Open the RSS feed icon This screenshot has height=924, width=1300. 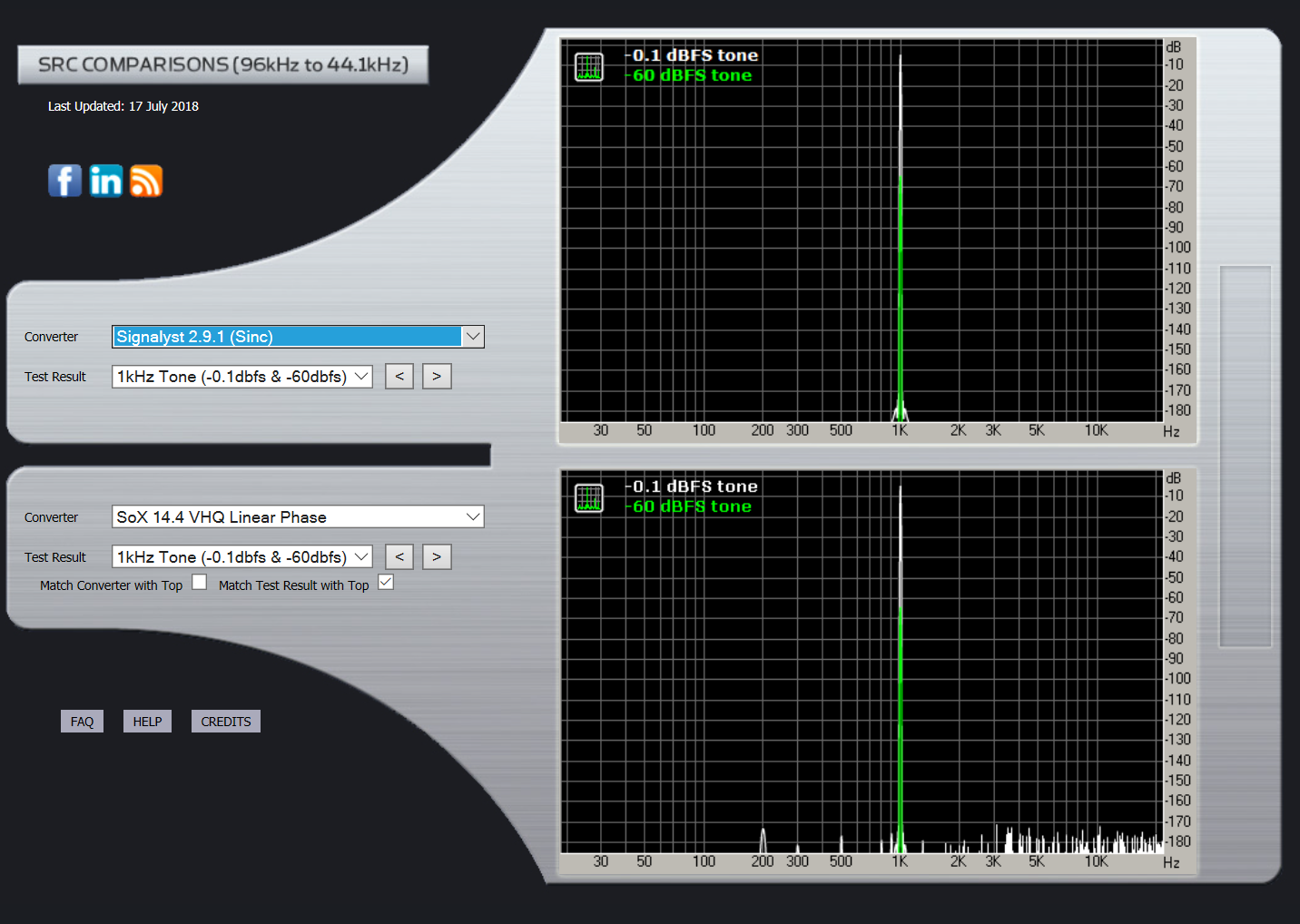tap(146, 181)
